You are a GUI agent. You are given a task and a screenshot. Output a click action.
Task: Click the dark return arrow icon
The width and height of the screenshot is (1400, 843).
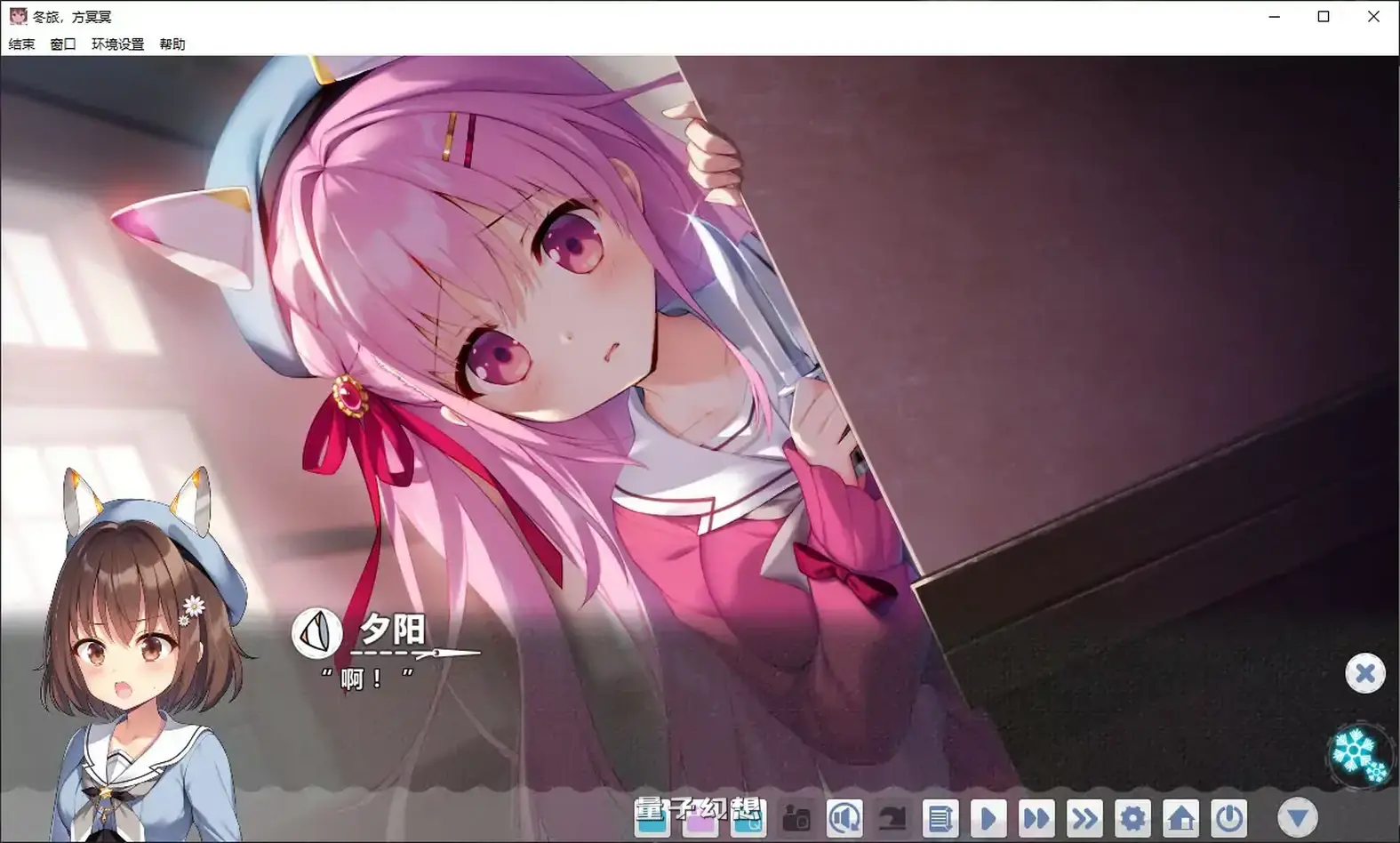click(x=892, y=818)
